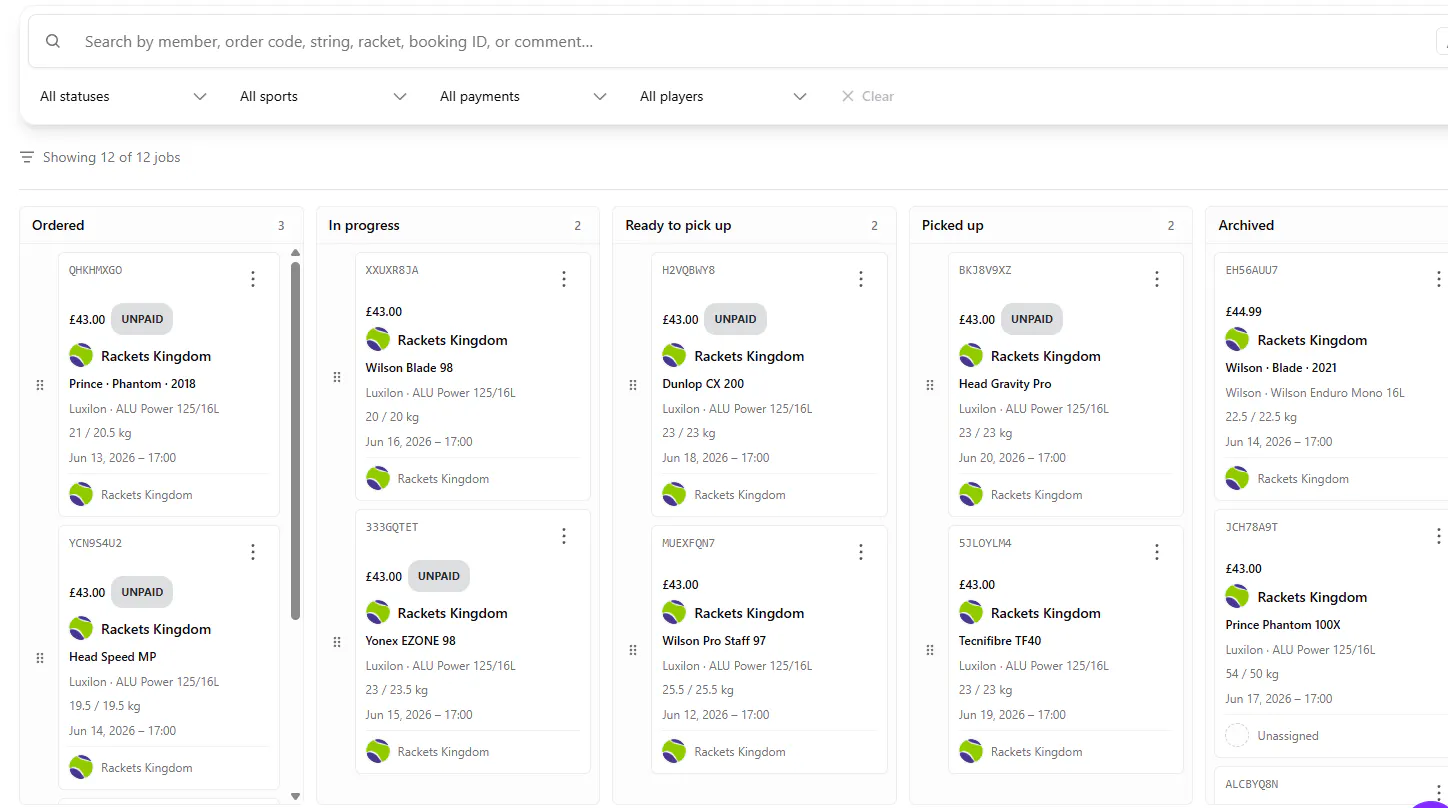Clear all filters with Clear button
The image size is (1448, 808).
(x=868, y=96)
